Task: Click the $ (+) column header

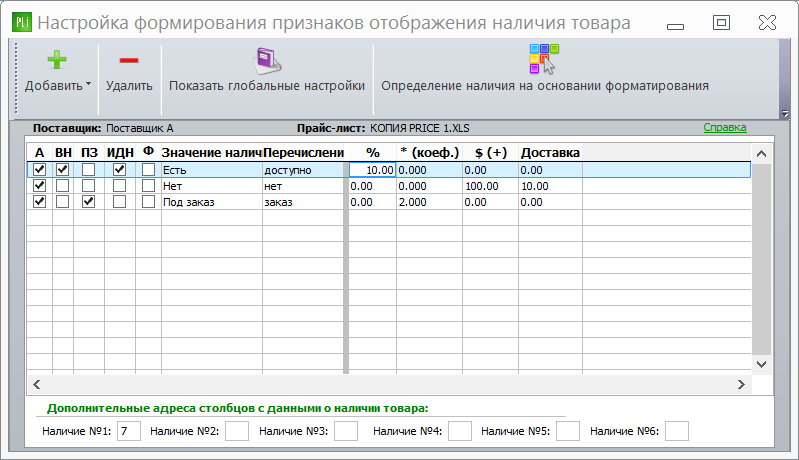Action: tap(490, 152)
